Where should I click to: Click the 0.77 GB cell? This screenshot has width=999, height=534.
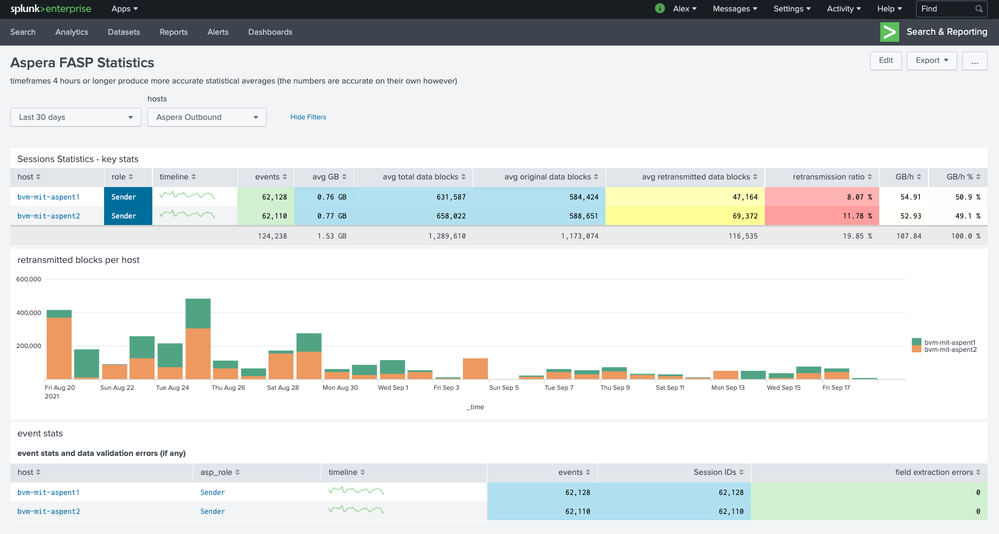coord(324,216)
